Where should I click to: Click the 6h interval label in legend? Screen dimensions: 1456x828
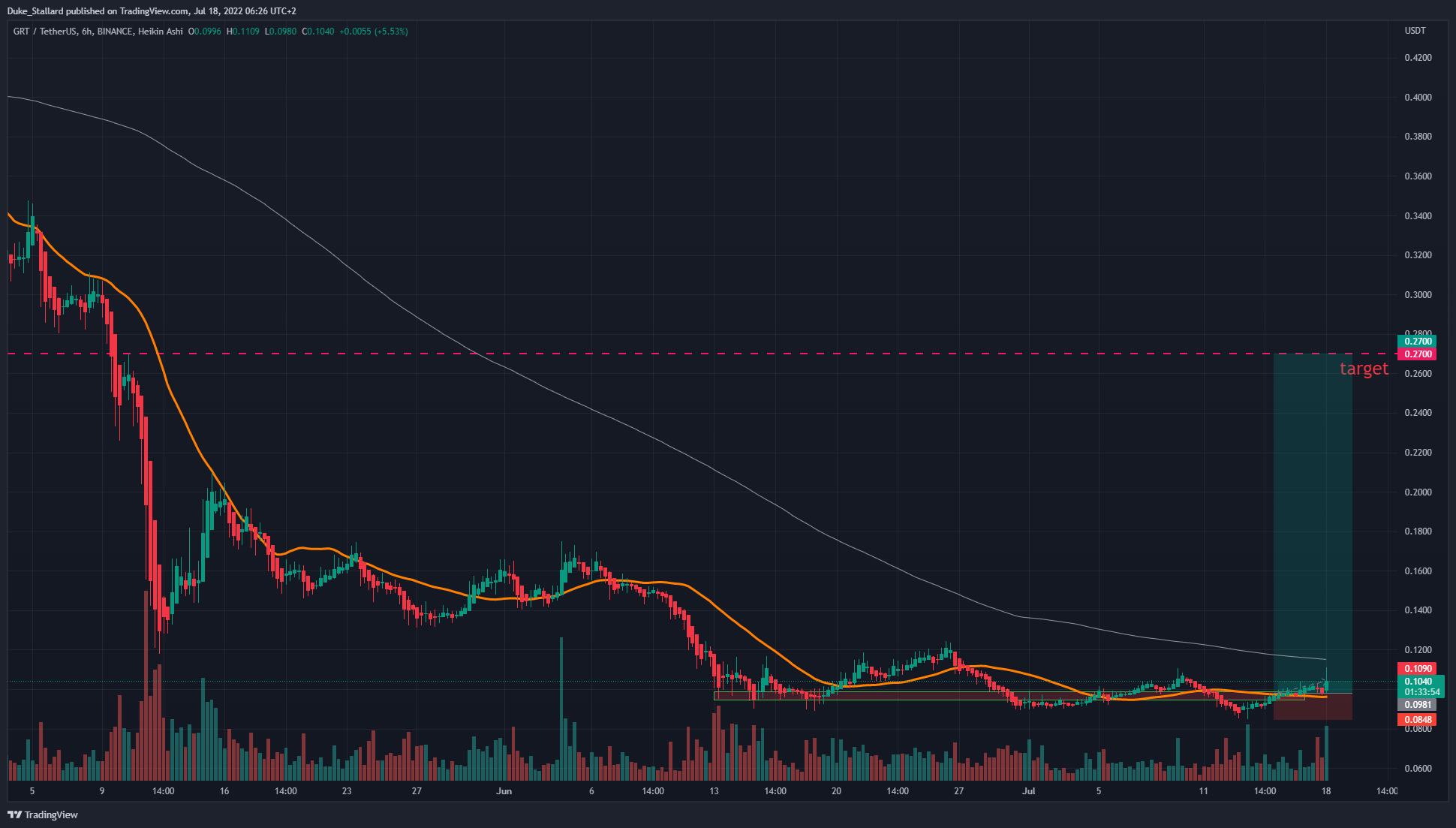pos(87,32)
